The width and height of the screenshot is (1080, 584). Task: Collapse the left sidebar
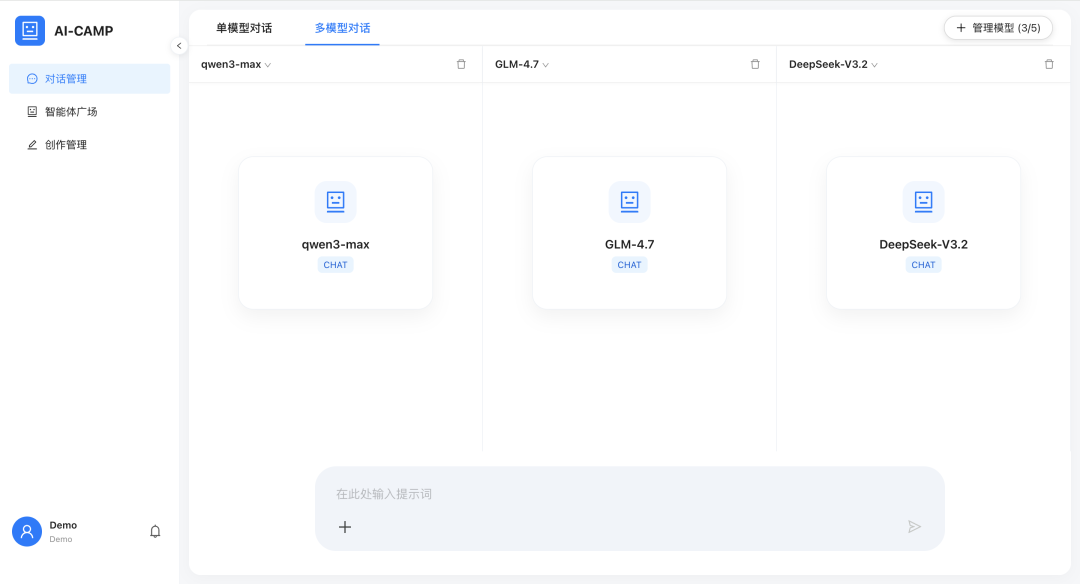(x=179, y=45)
